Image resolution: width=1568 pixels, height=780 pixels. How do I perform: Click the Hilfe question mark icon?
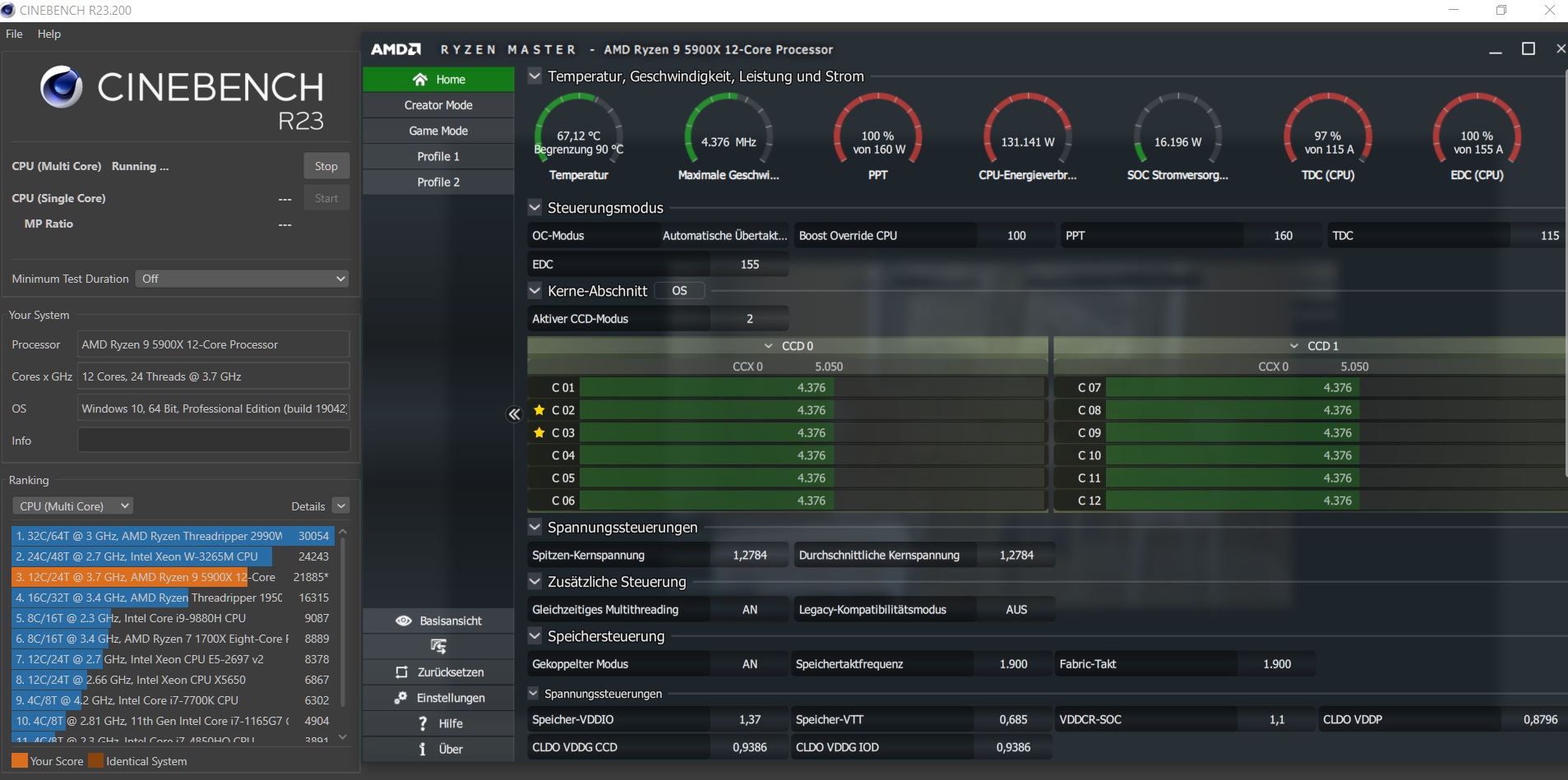pyautogui.click(x=423, y=723)
